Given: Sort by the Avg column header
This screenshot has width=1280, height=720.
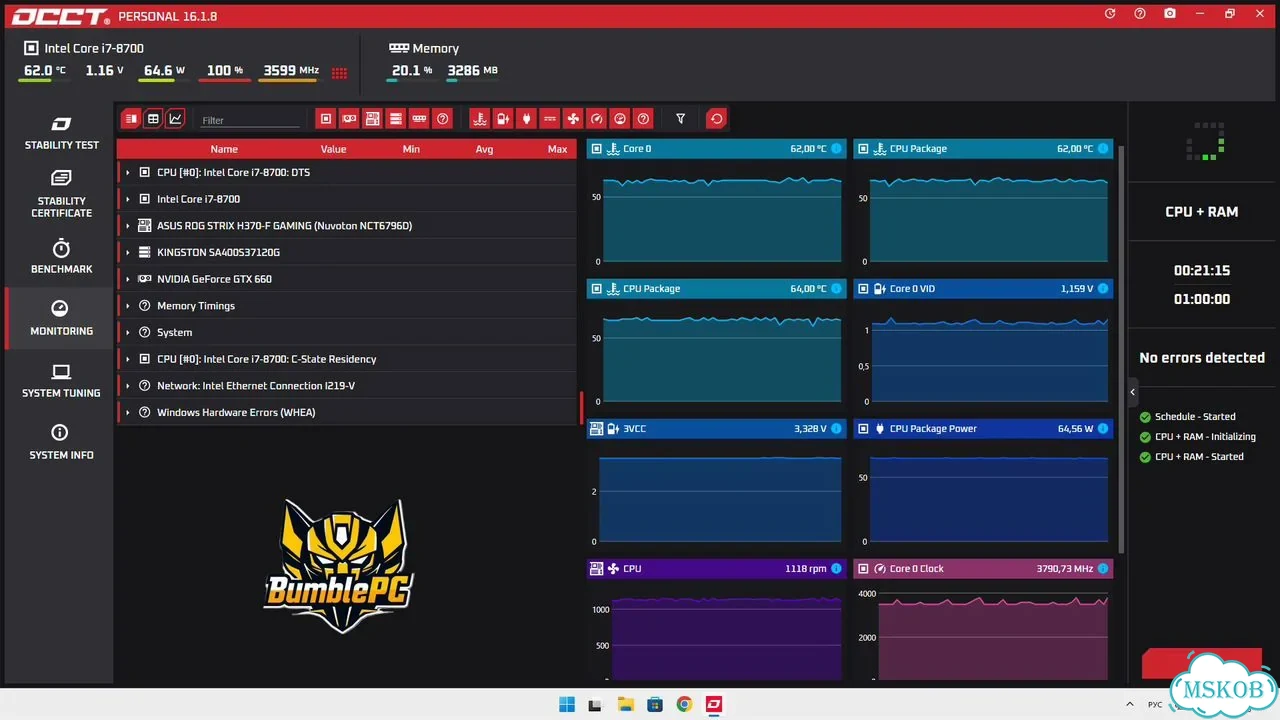Looking at the screenshot, I should coord(484,149).
